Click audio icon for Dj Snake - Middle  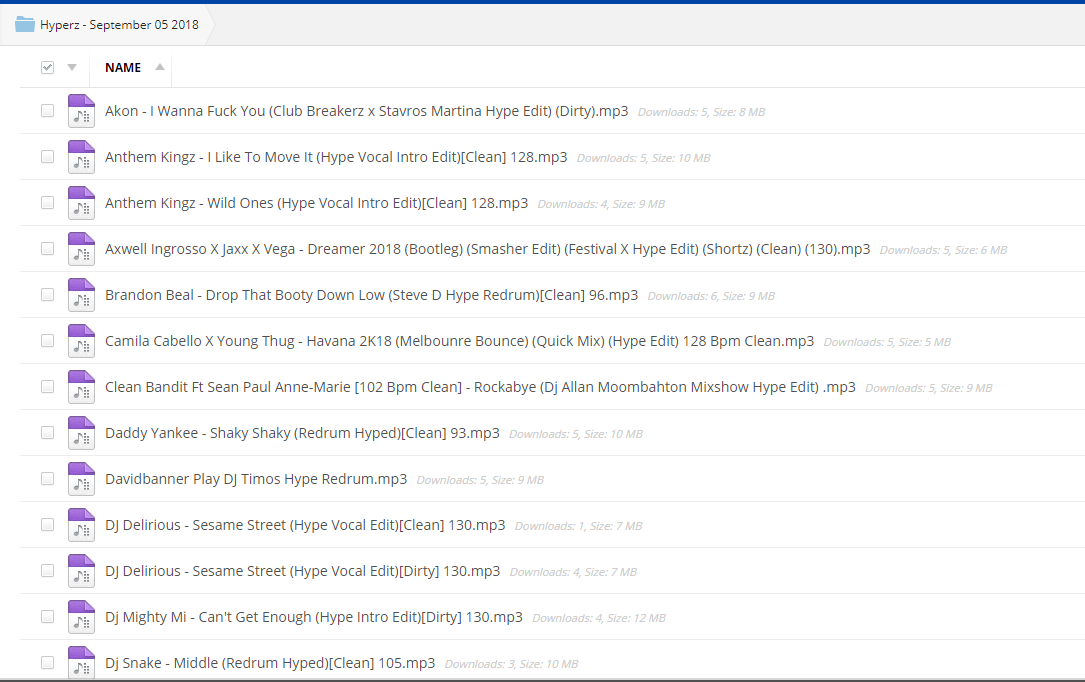[81, 663]
